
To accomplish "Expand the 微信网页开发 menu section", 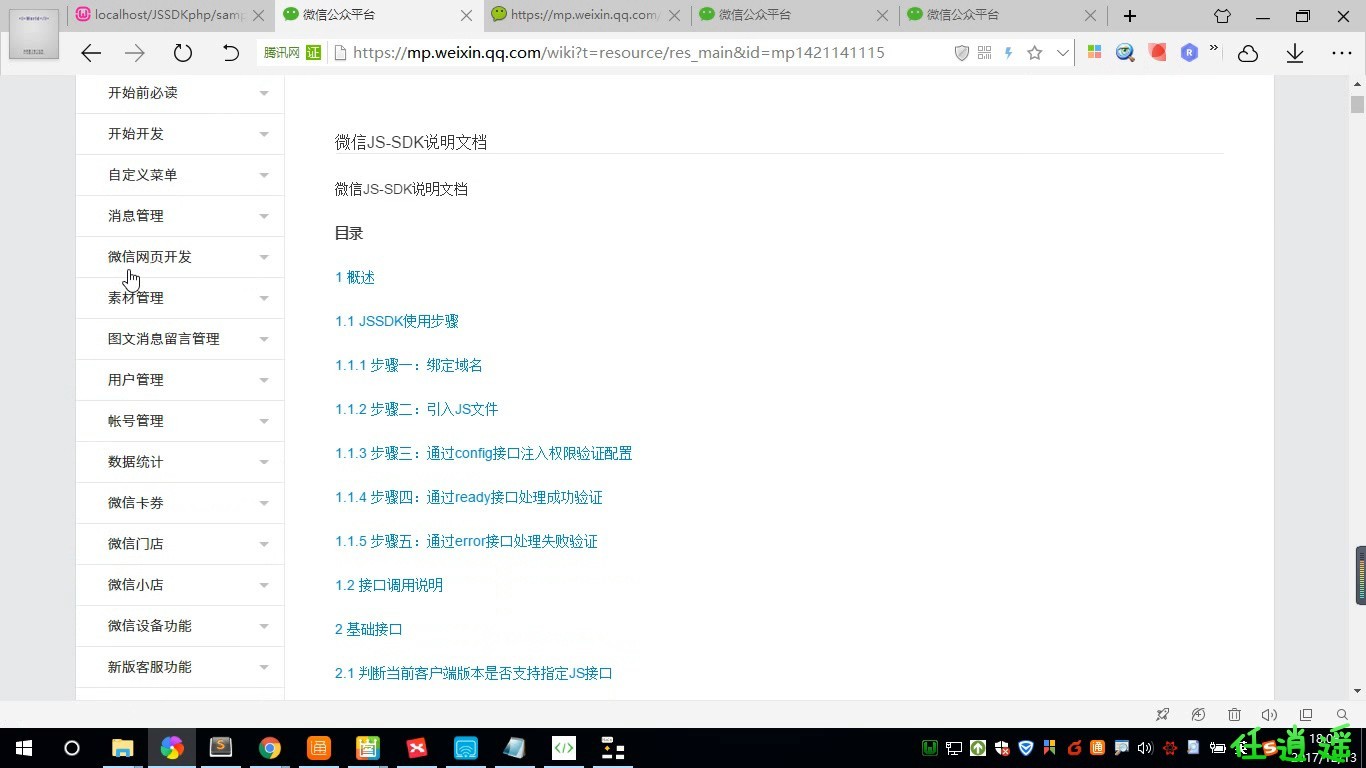I will (180, 257).
